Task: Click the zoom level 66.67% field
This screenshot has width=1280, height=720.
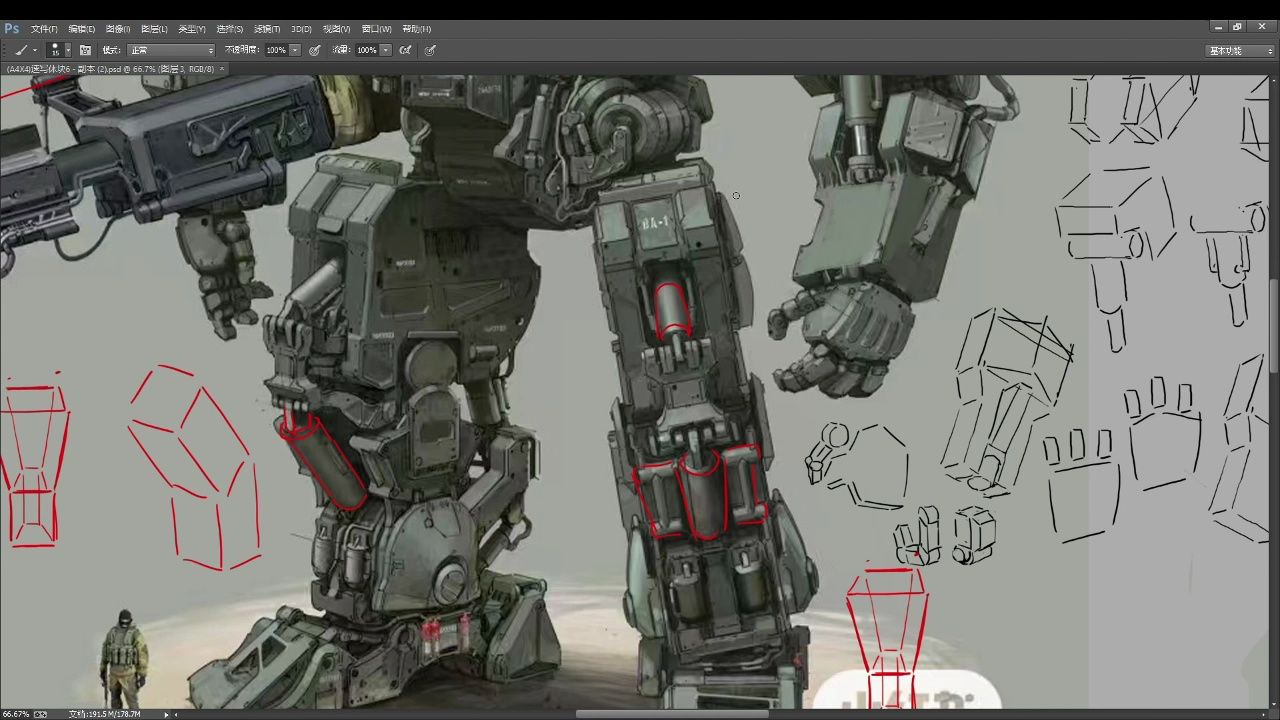Action: (x=15, y=714)
